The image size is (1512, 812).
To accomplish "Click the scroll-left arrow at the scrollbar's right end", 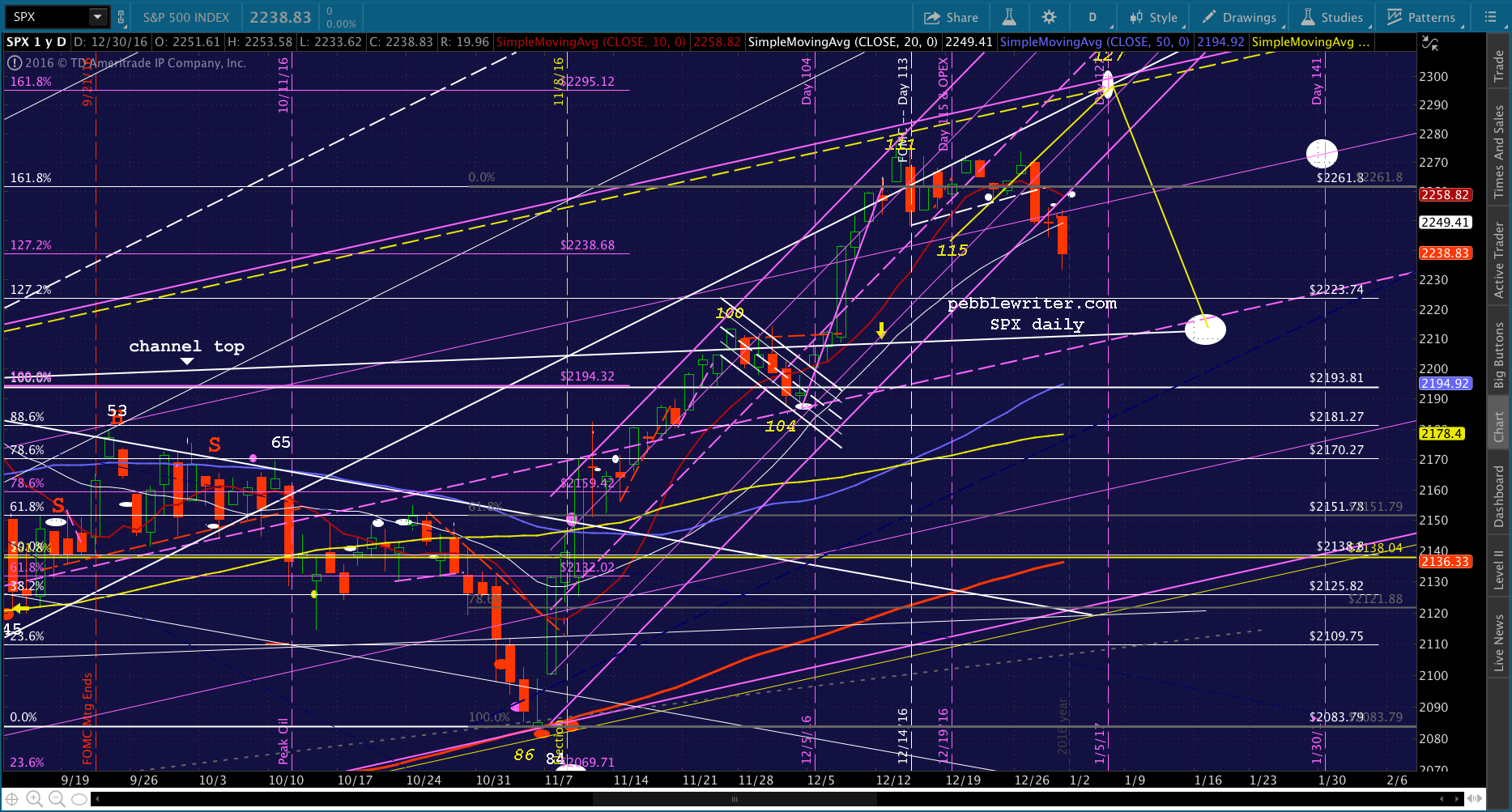I will coord(1442,799).
